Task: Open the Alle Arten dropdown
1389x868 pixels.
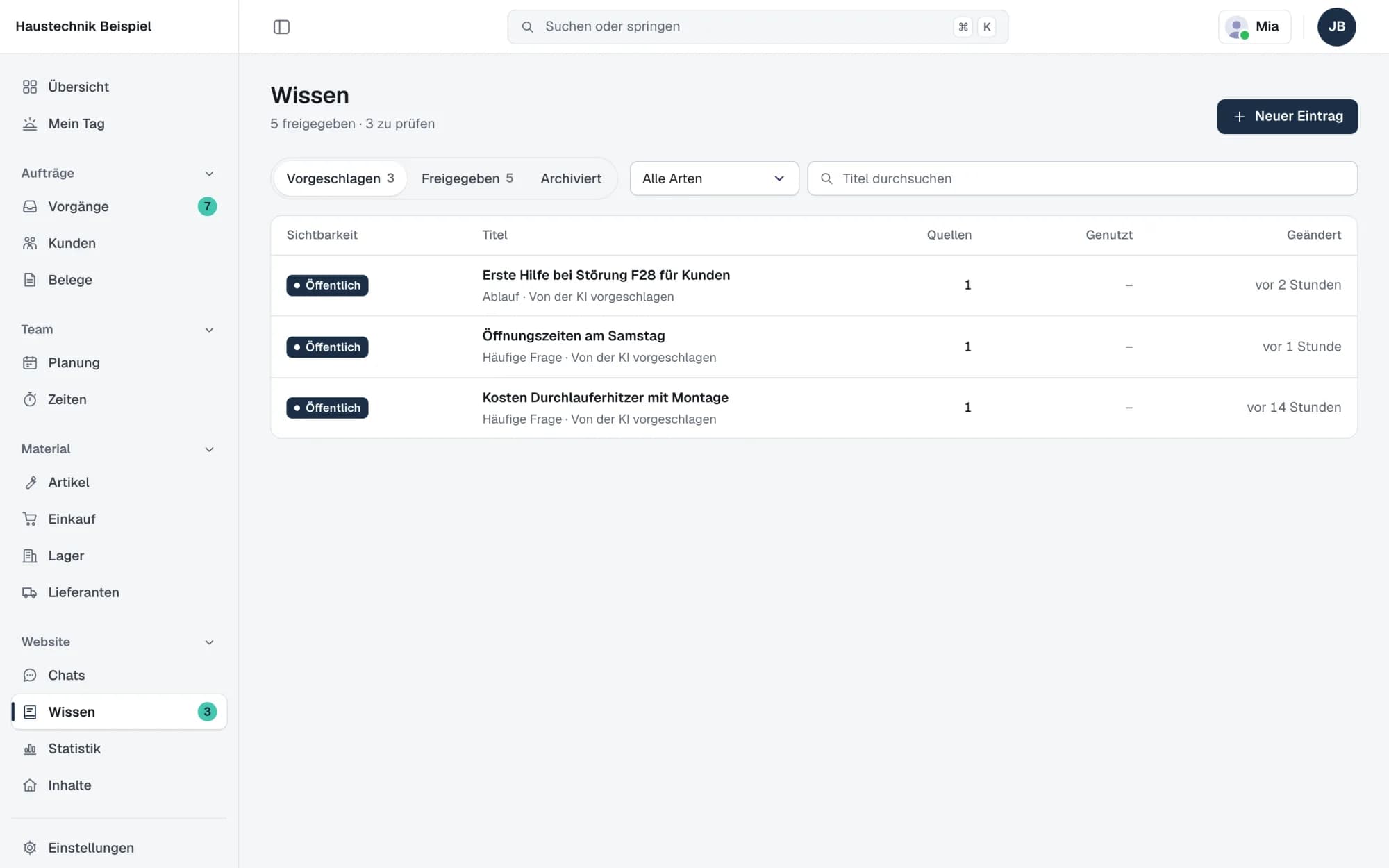Action: (x=714, y=178)
